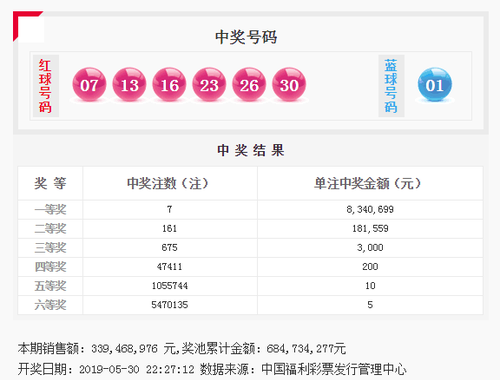This screenshot has height=380, width=500.
Task: Click blue ball number 01
Action: click(435, 85)
